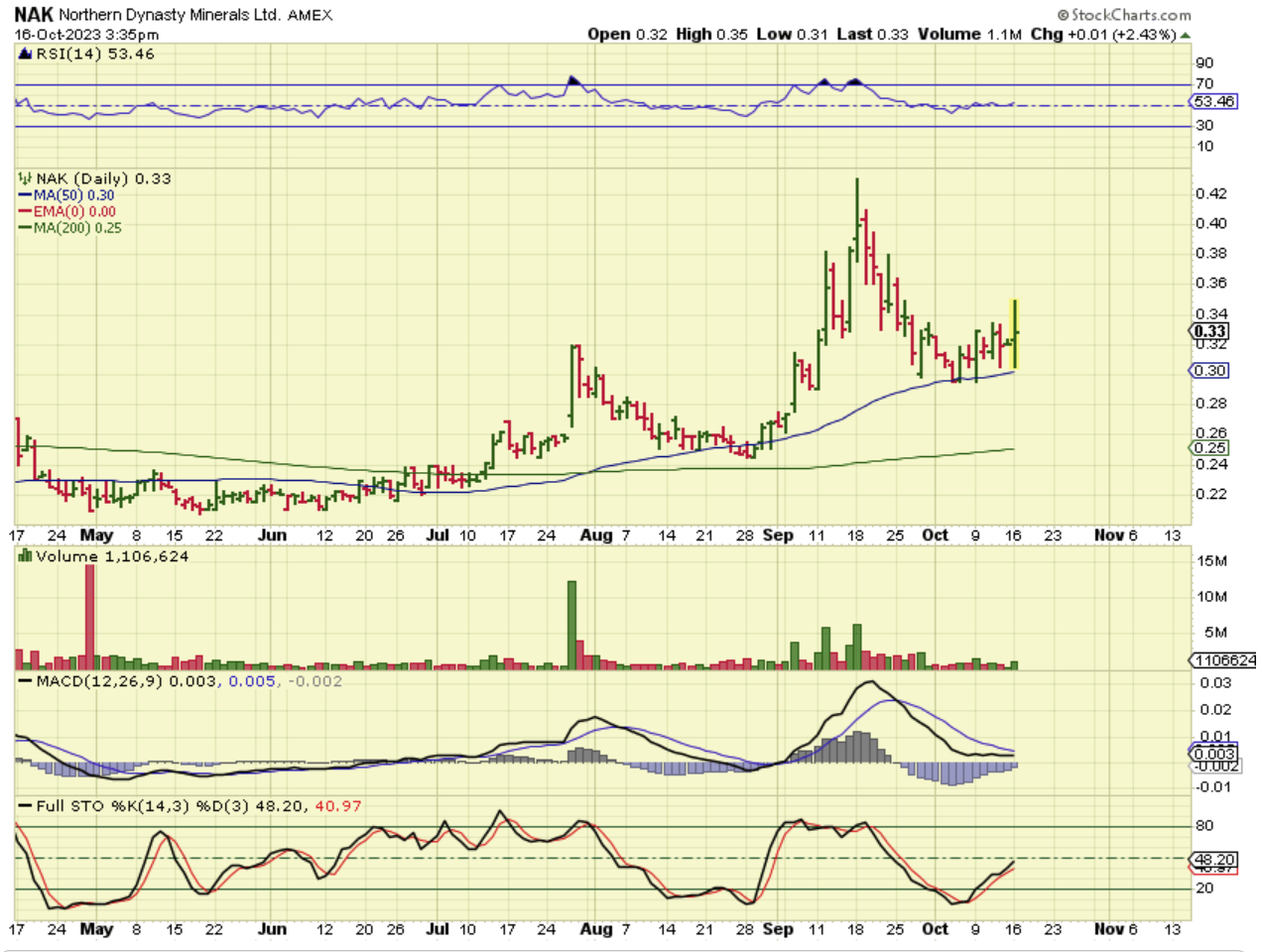Click the Open 0.32 value
Viewport: 1262px width, 952px height.
click(627, 34)
